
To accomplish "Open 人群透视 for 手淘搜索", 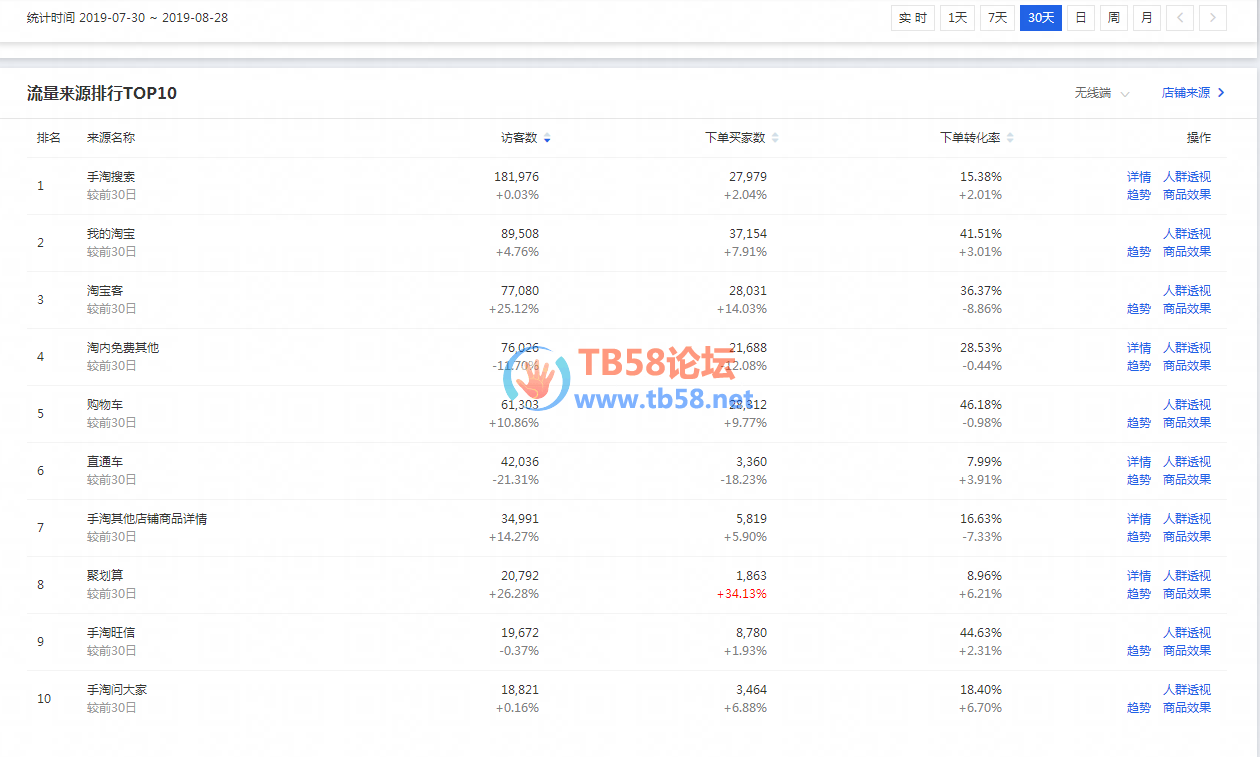I will tap(1187, 177).
